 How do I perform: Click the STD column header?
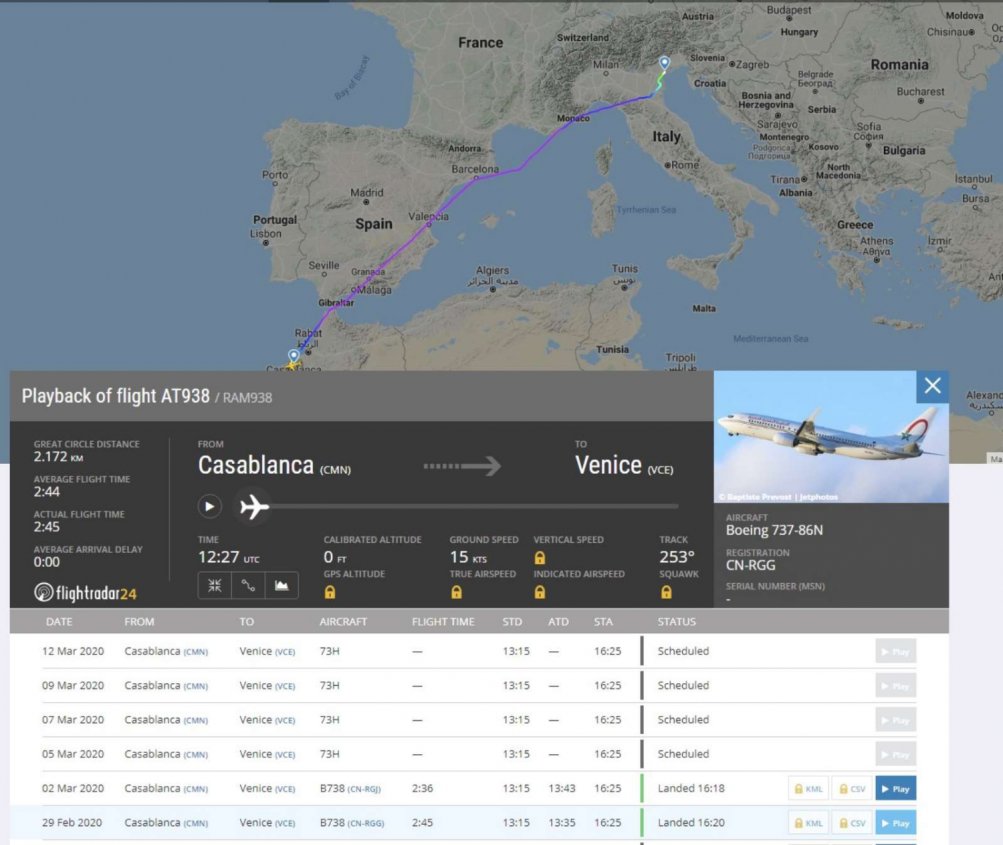click(512, 622)
